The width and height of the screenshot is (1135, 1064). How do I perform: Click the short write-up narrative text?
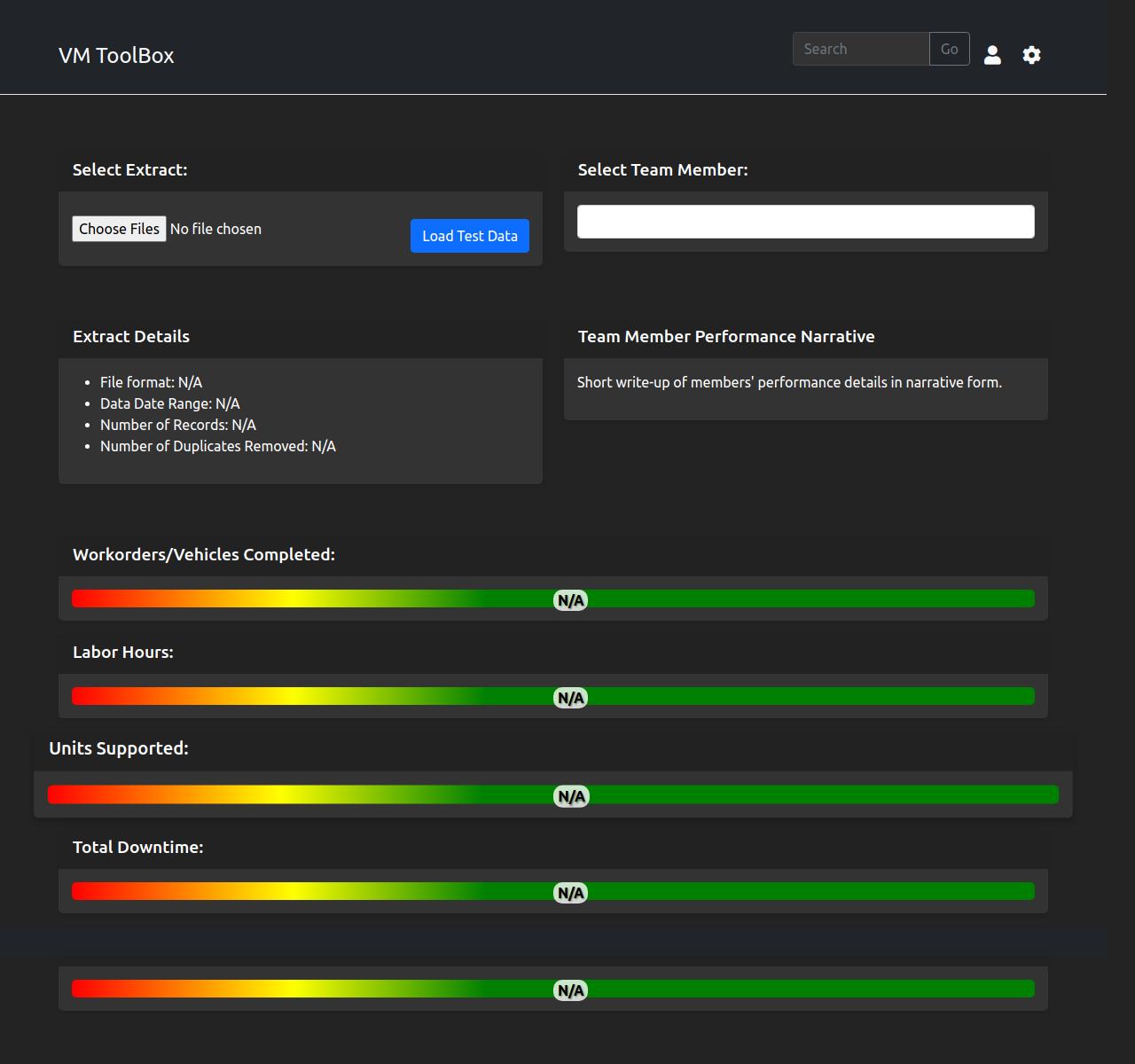tap(789, 382)
